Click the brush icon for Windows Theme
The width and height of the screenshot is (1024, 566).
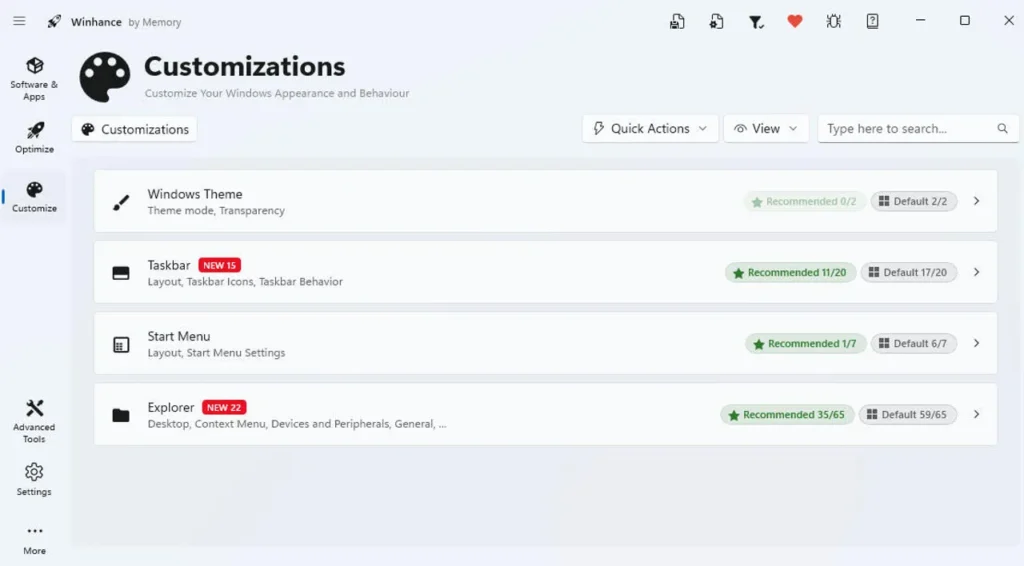click(x=121, y=202)
